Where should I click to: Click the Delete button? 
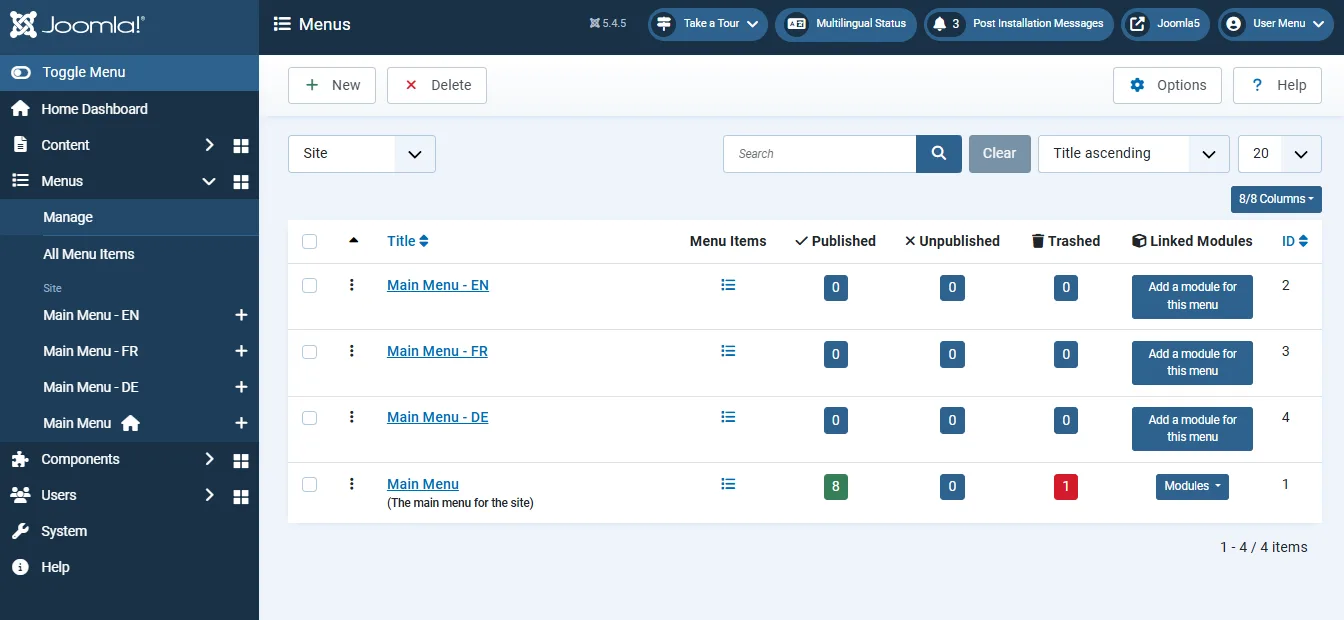tap(437, 86)
